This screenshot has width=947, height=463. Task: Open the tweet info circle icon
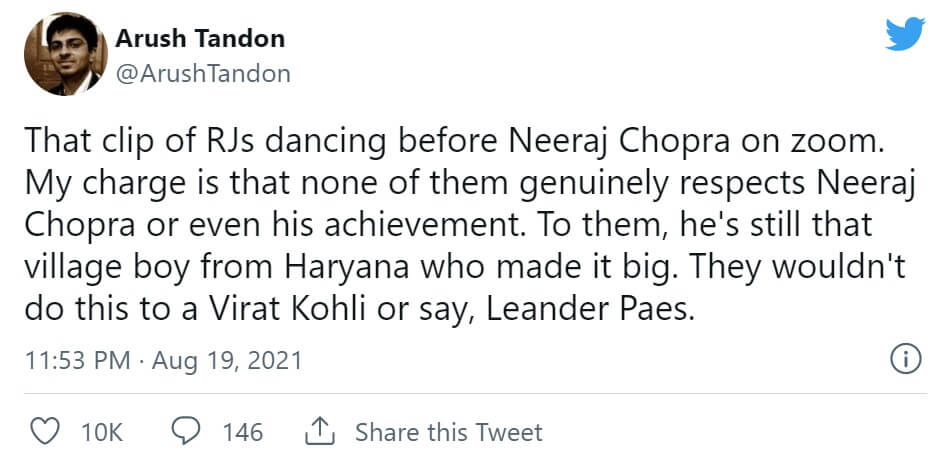click(904, 359)
